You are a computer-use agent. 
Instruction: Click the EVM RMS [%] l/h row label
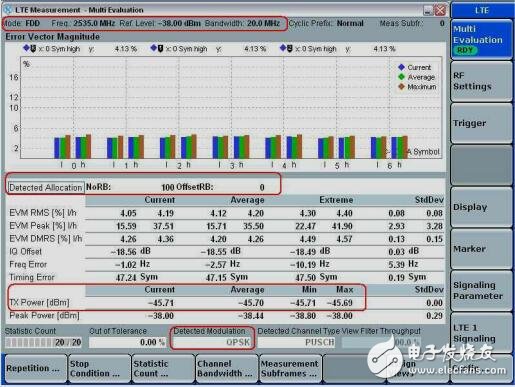pos(43,213)
